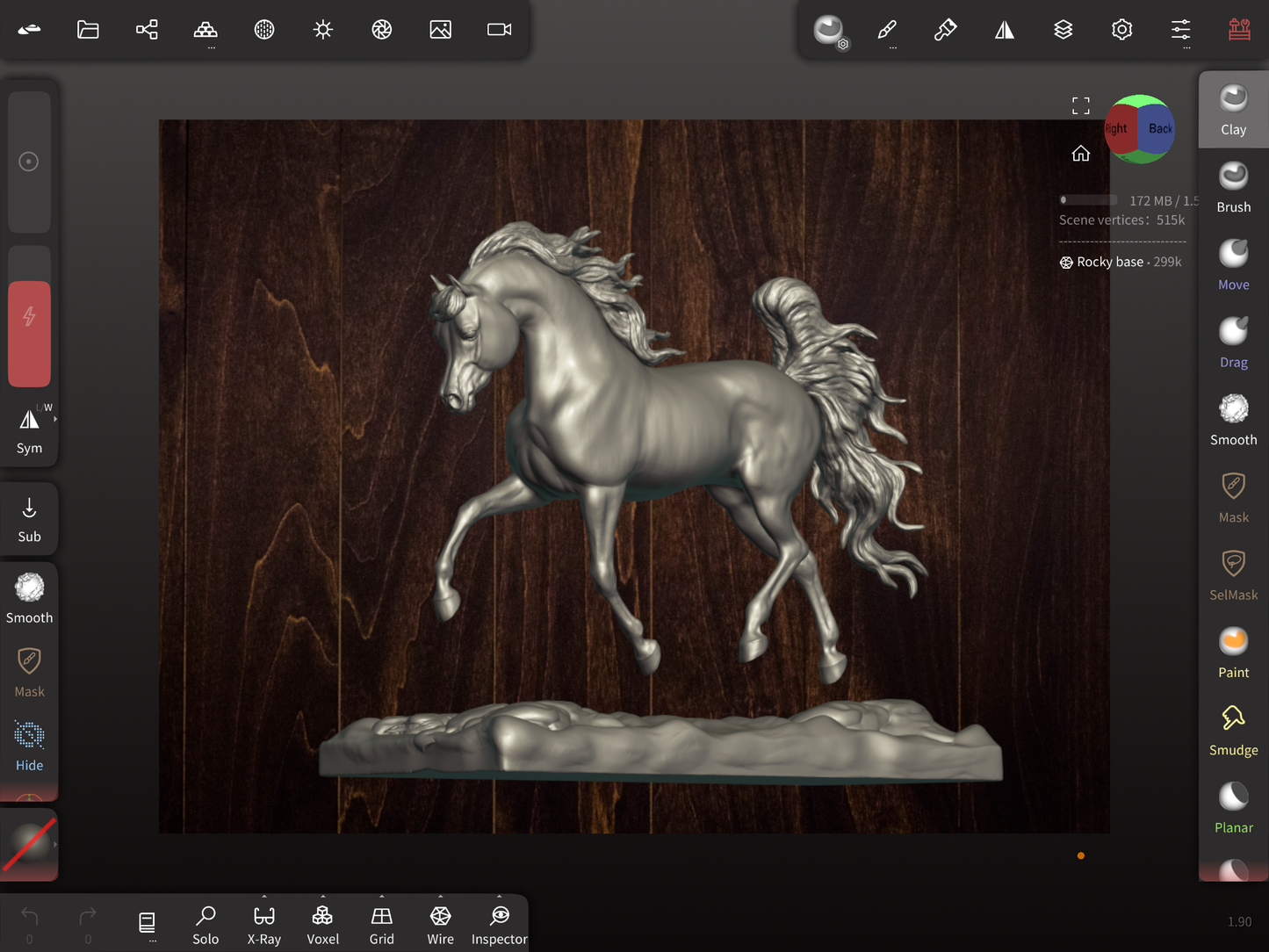Choose the Drag tool

1233,343
